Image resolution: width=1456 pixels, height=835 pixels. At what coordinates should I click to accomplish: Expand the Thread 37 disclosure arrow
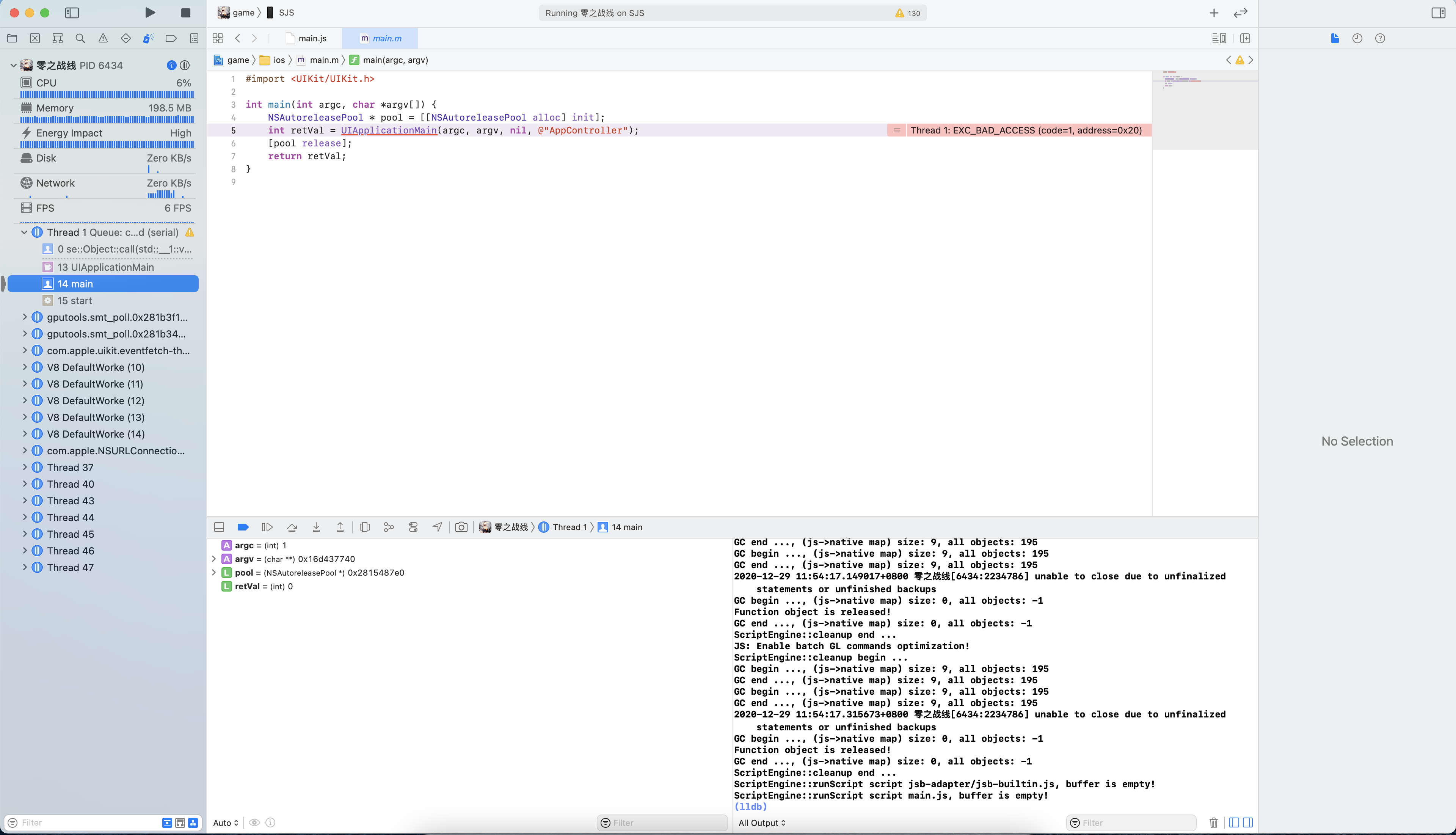click(25, 468)
